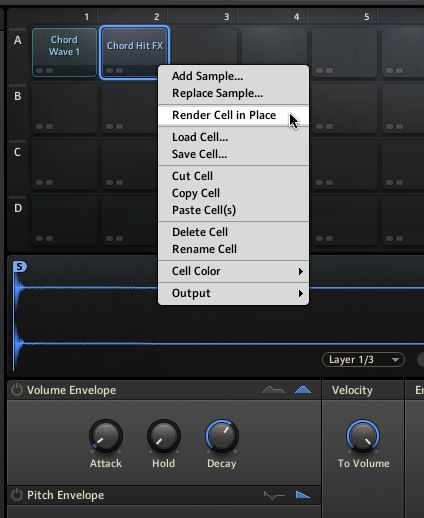Select the blue Pitch Envelope ramp icon
Screen dimensions: 424x518
point(303,495)
